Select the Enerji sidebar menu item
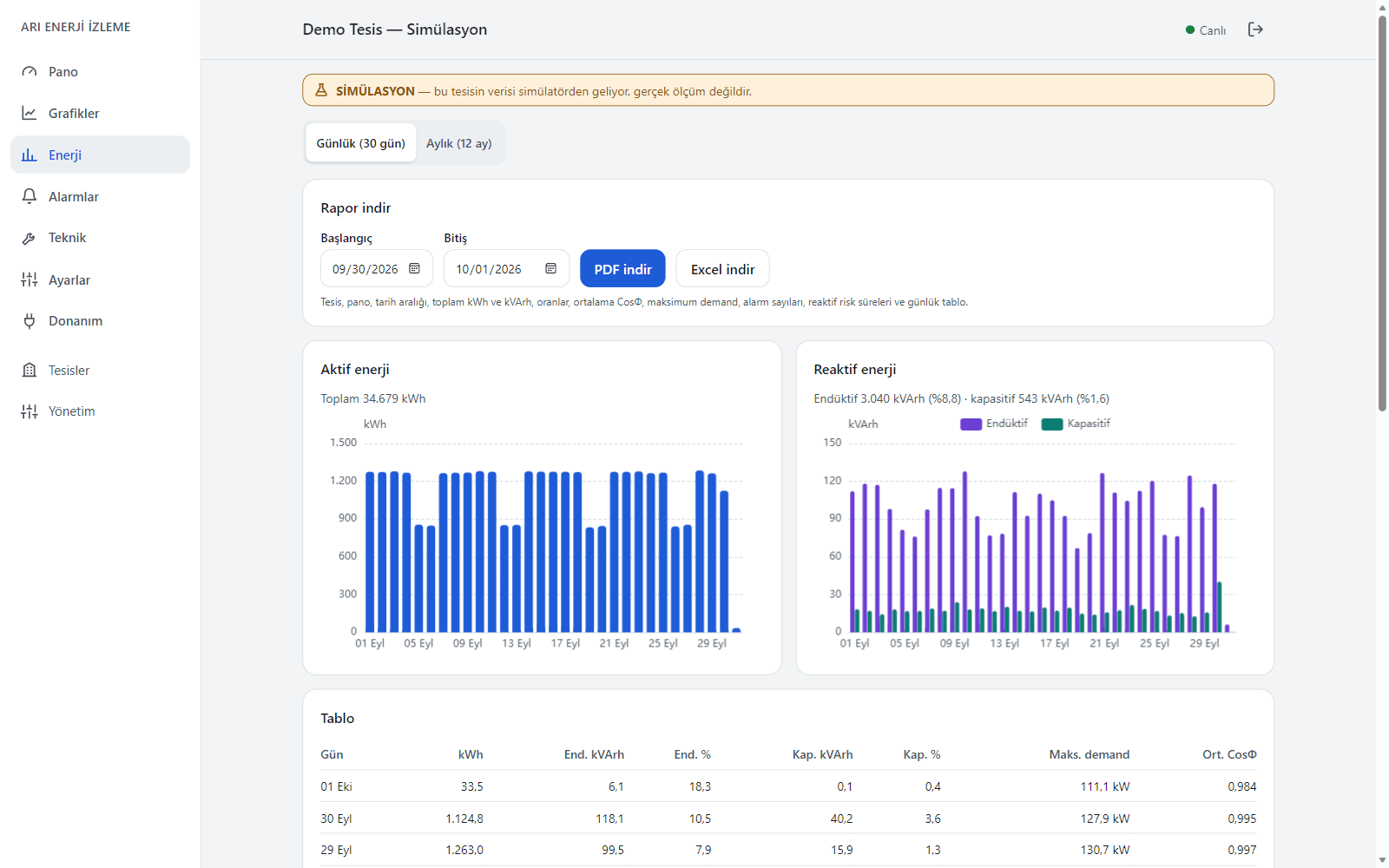This screenshot has width=1389, height=868. coord(100,155)
